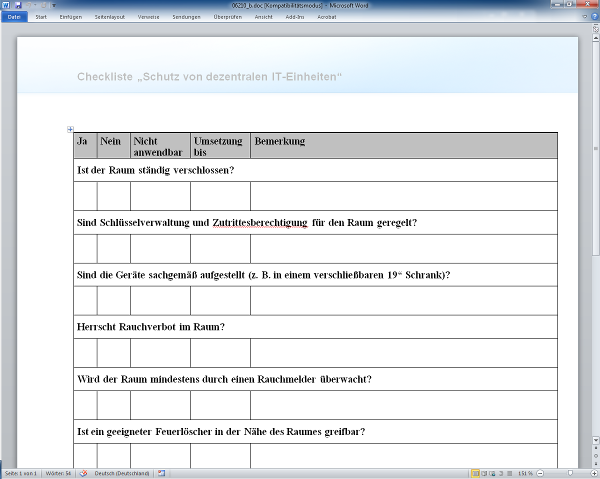
Task: Click the 151 % zoom level button
Action: pyautogui.click(x=525, y=473)
